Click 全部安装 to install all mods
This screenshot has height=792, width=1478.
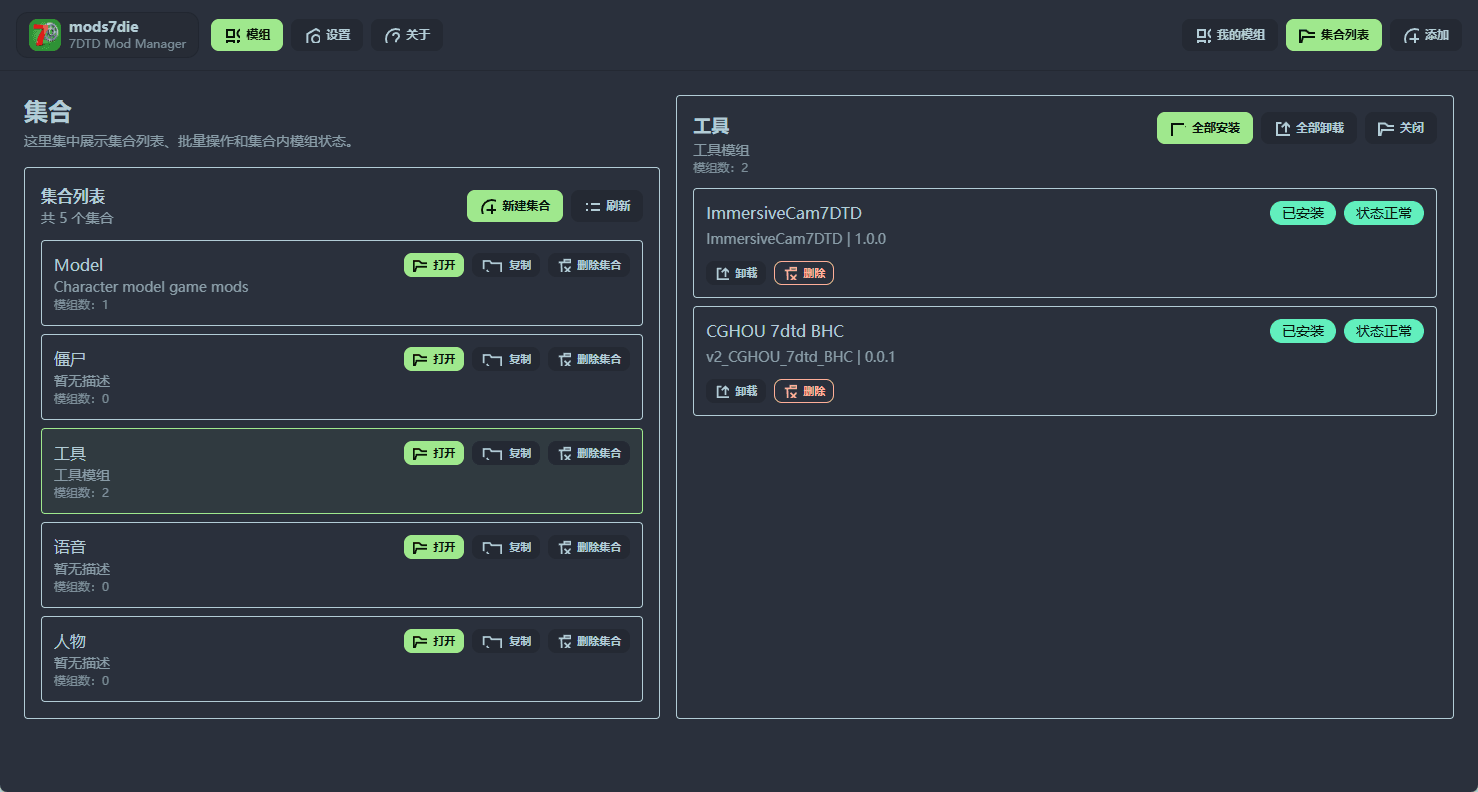coord(1204,127)
